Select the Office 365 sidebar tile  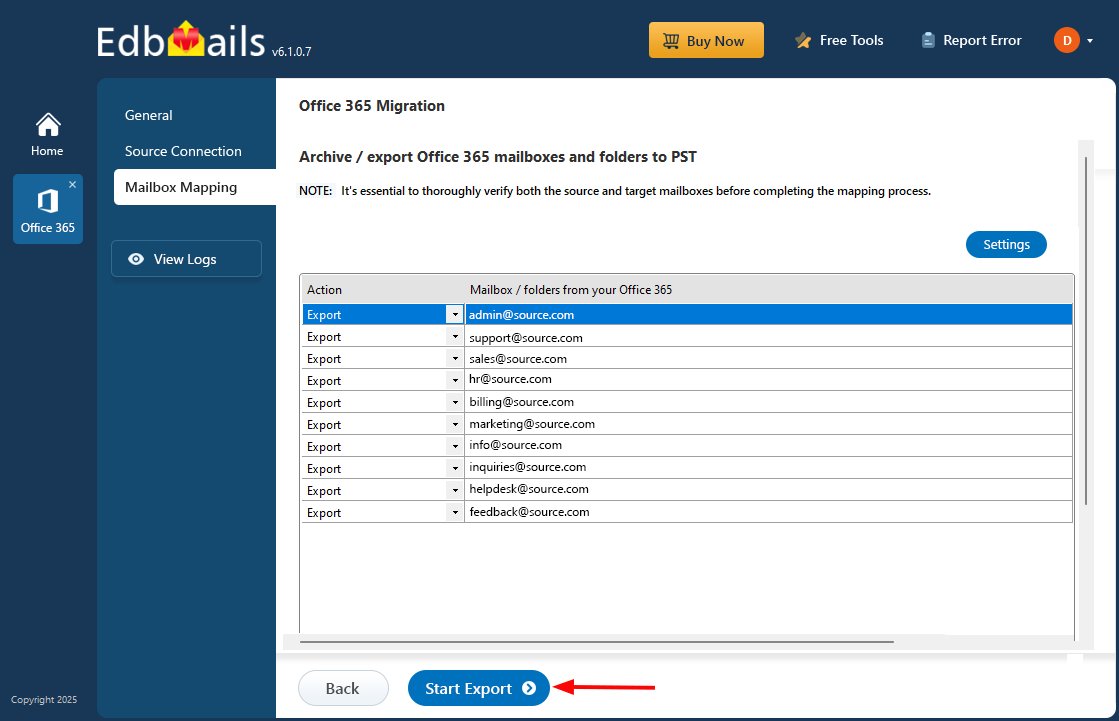pos(48,209)
